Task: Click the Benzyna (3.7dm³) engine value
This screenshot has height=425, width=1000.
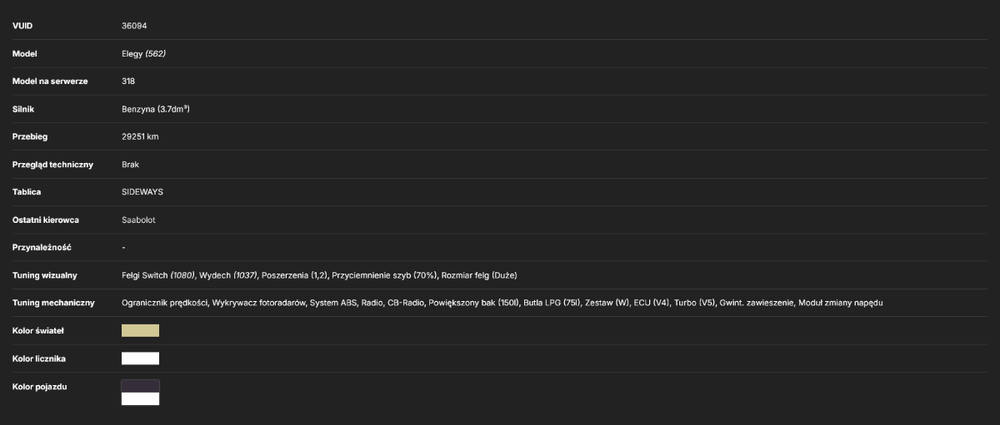Action: coord(156,109)
